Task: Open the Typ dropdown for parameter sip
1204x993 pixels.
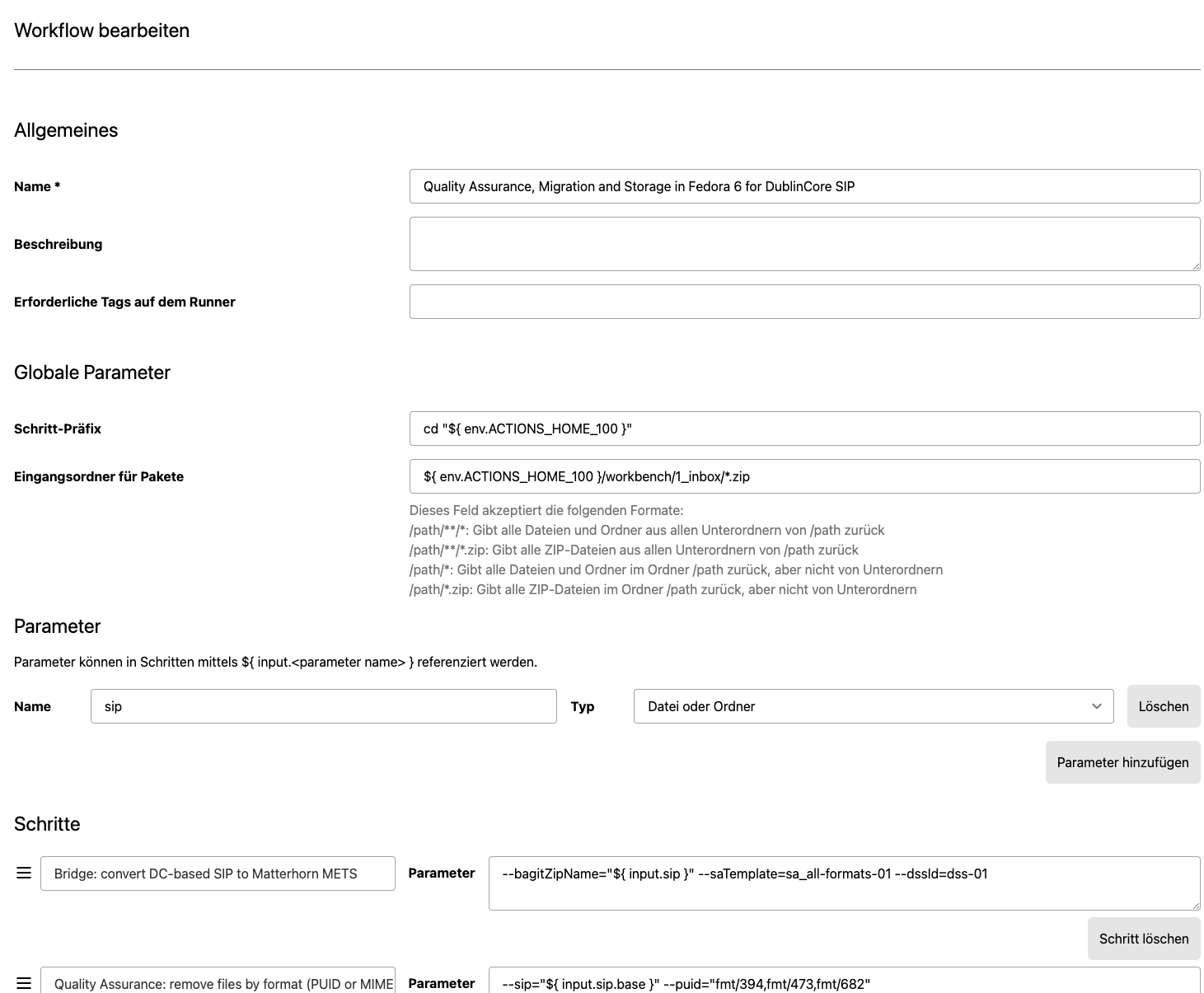Action: click(874, 706)
